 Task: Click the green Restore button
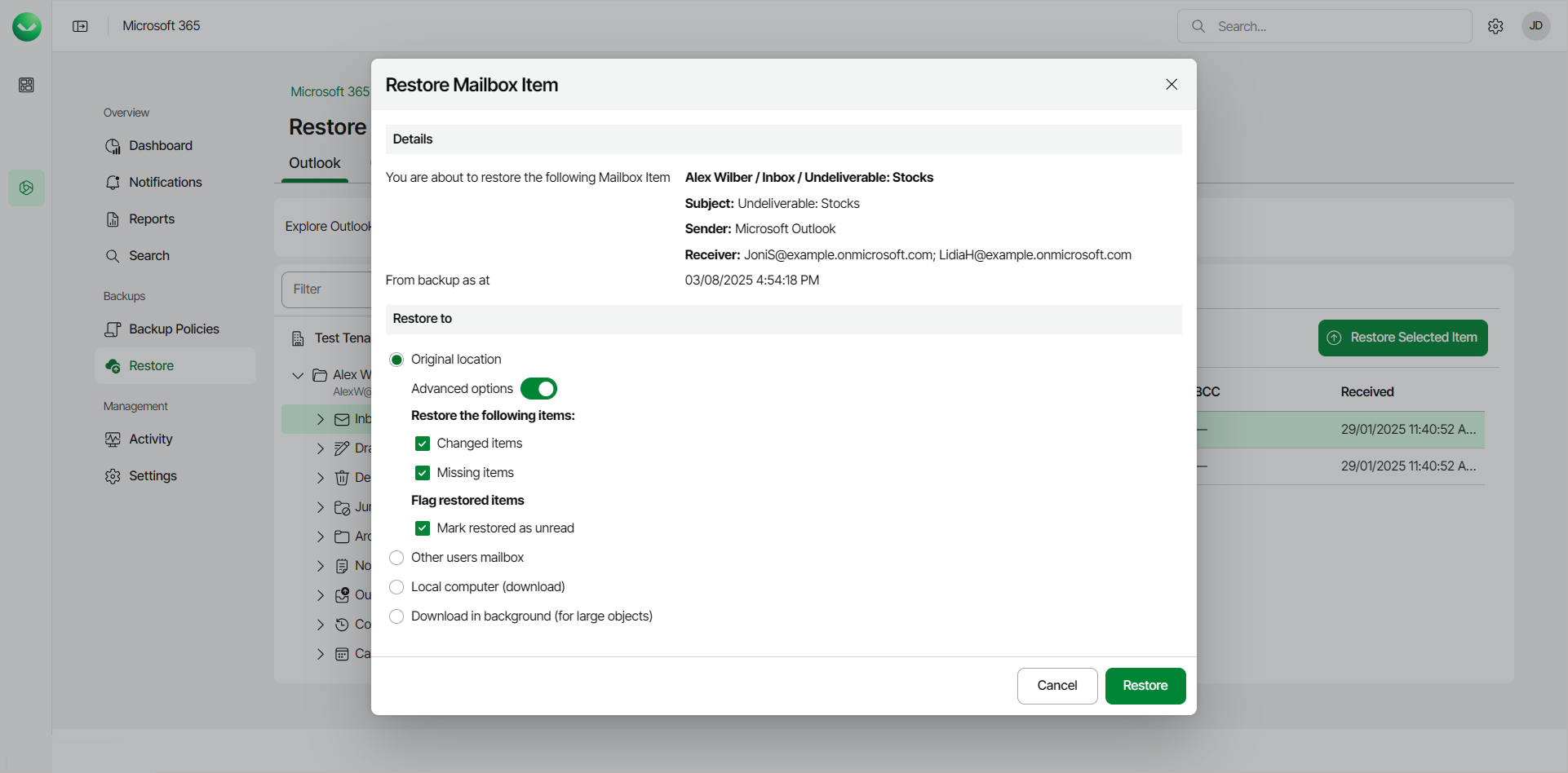tap(1145, 686)
